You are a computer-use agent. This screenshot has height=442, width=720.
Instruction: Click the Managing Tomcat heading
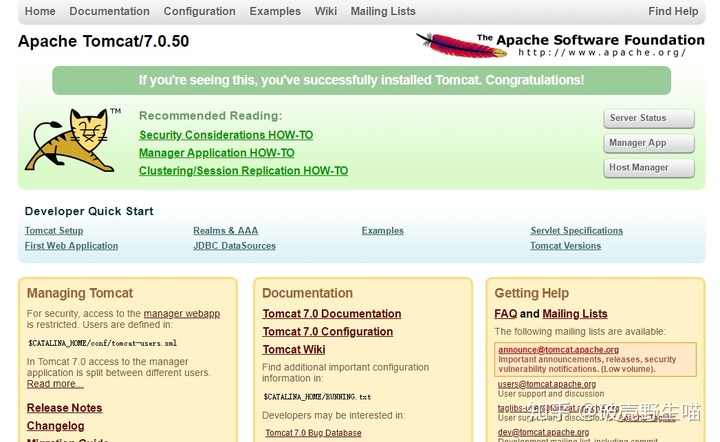[80, 293]
